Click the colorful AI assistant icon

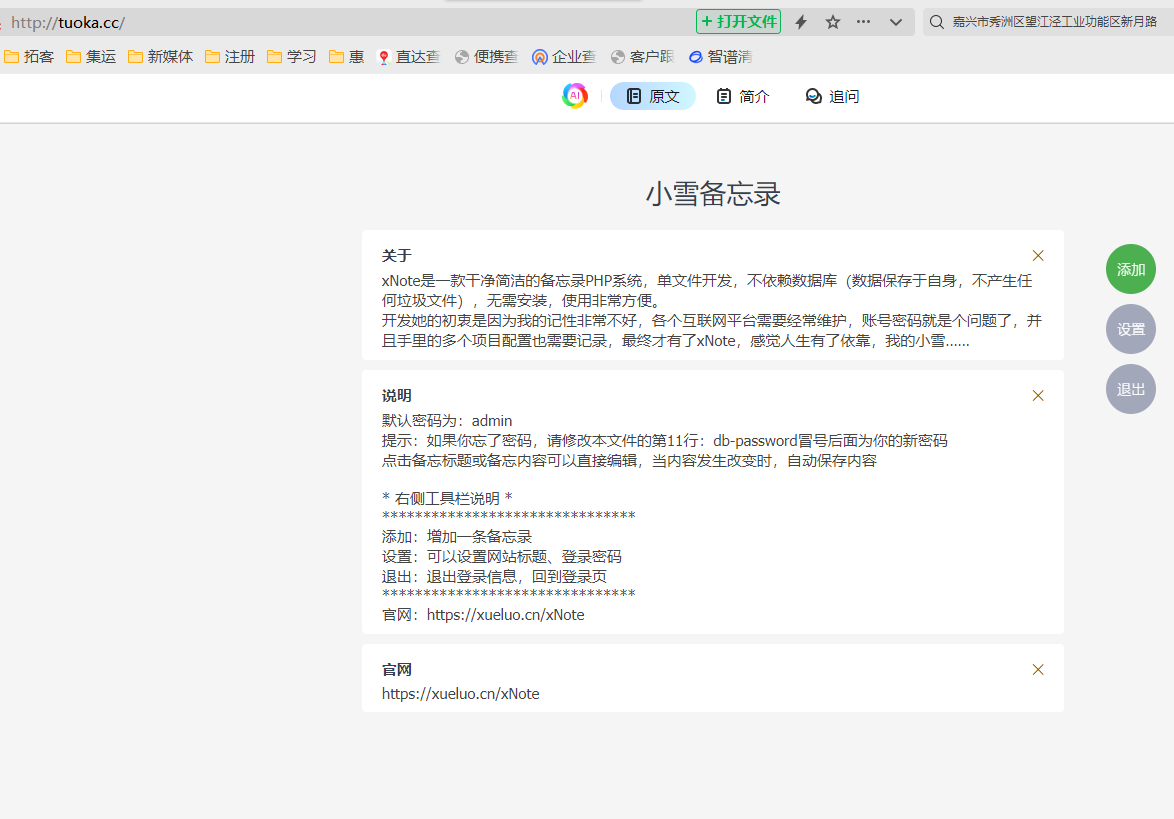(x=574, y=96)
